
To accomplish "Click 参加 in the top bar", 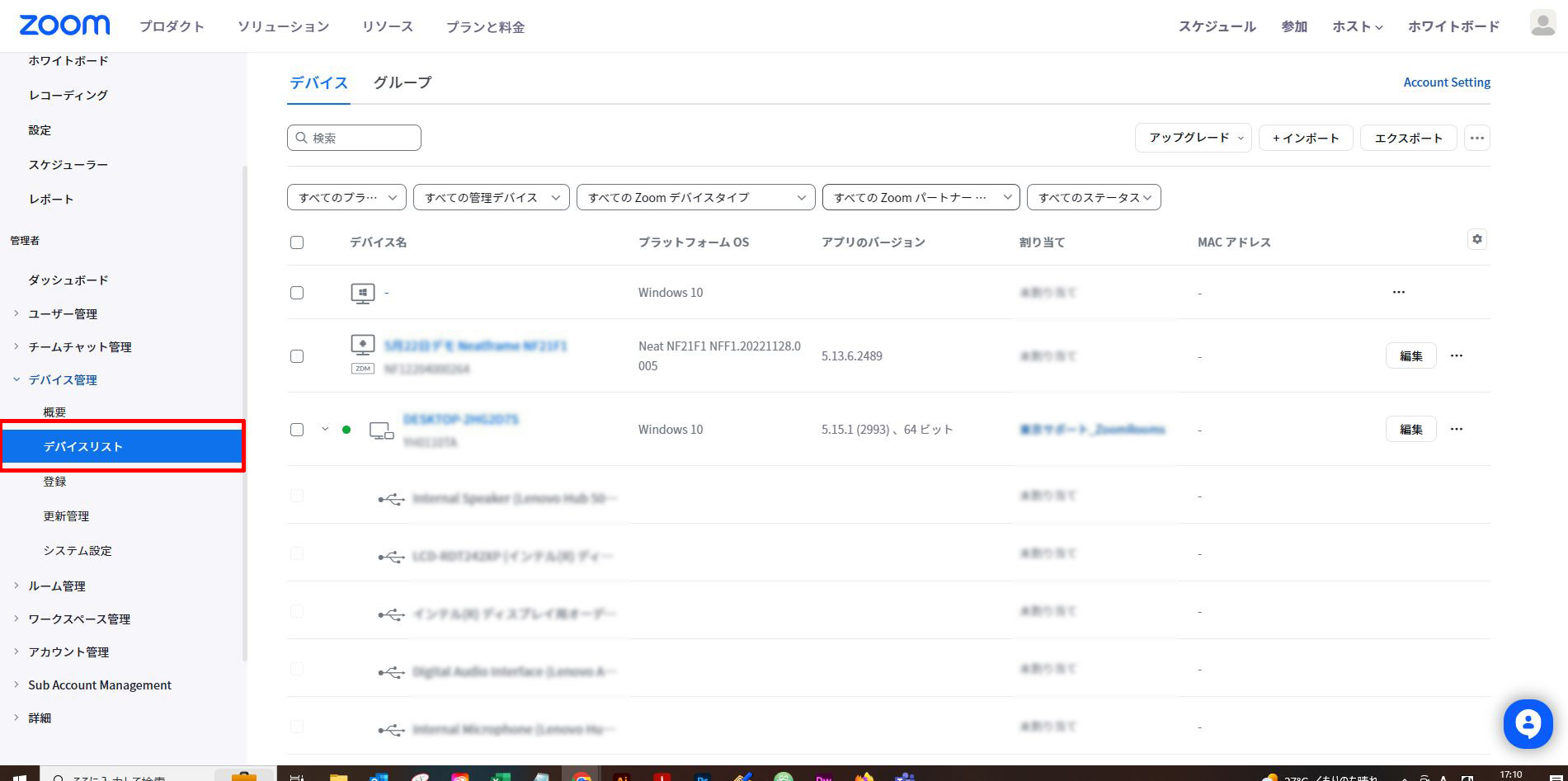I will click(x=1294, y=26).
